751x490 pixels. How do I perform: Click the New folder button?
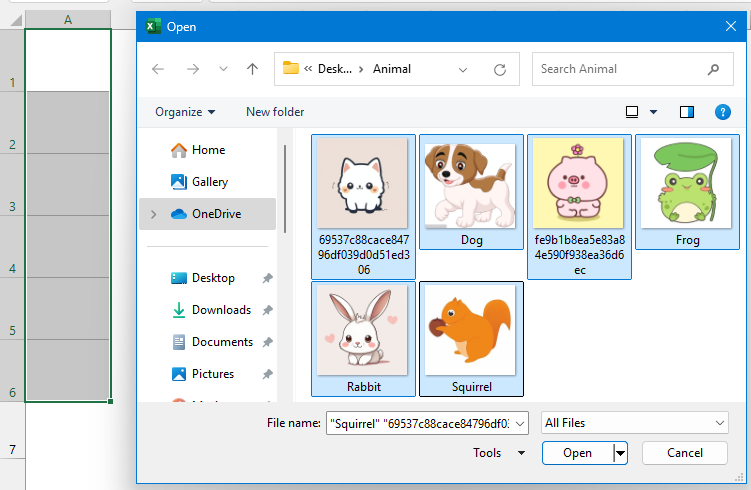(275, 112)
